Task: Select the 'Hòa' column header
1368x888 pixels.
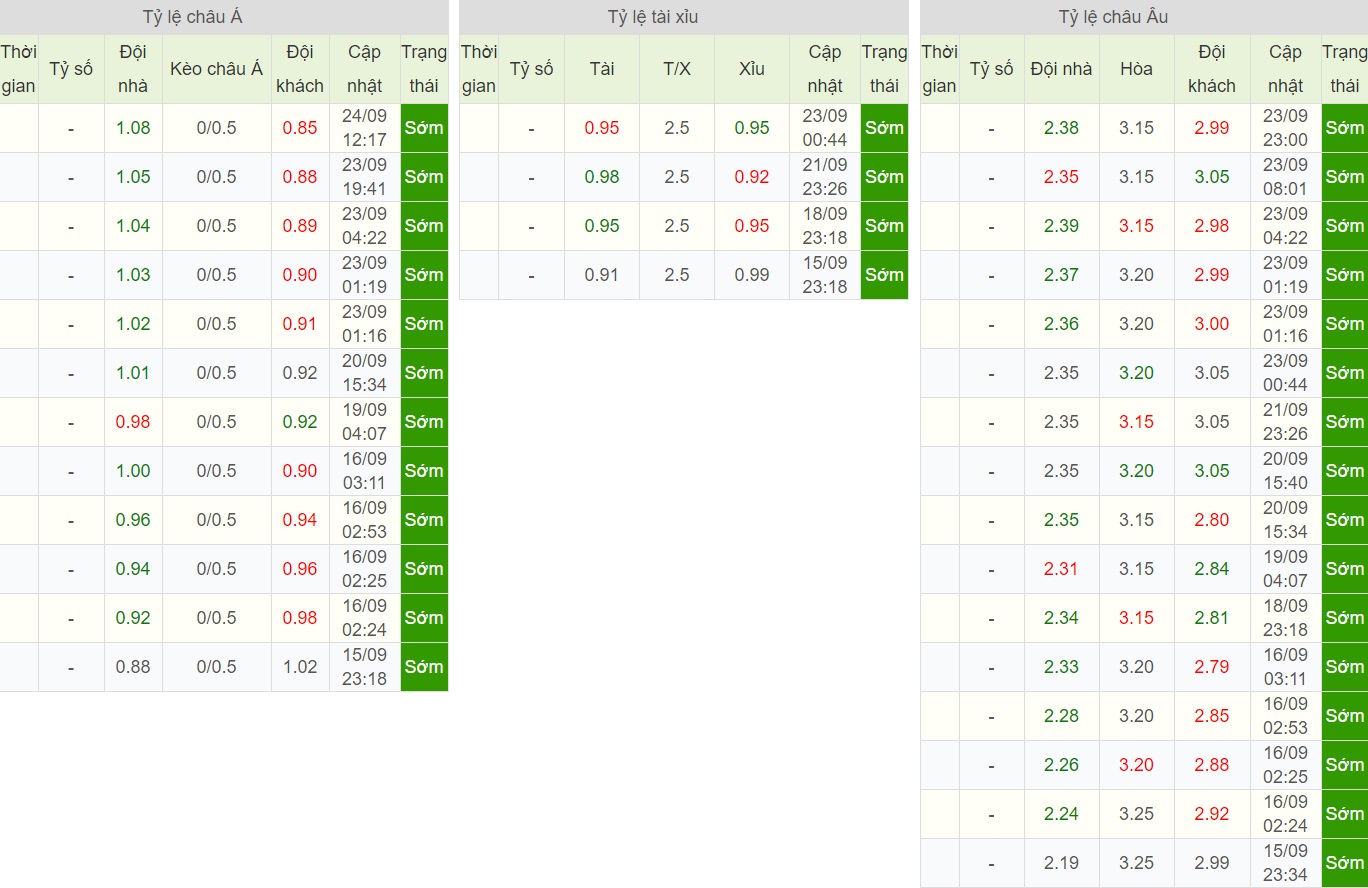Action: pos(1137,69)
